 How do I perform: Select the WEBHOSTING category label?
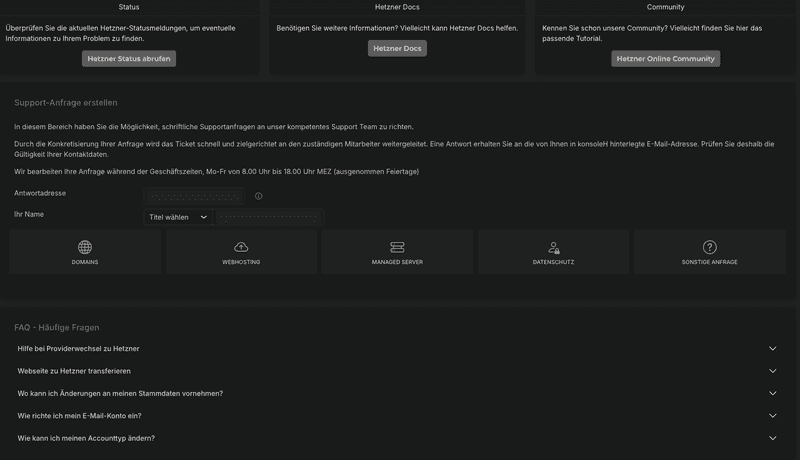tap(241, 262)
